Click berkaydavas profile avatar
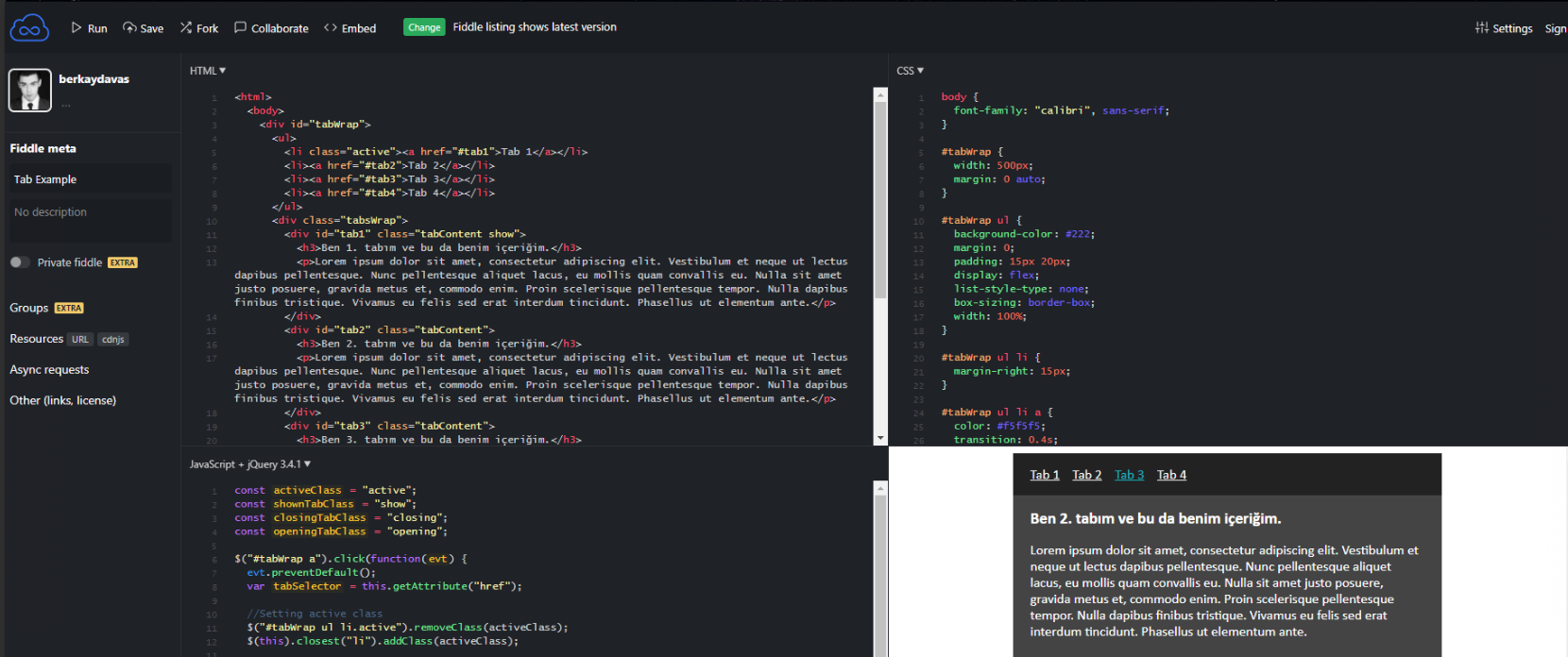 [30, 91]
